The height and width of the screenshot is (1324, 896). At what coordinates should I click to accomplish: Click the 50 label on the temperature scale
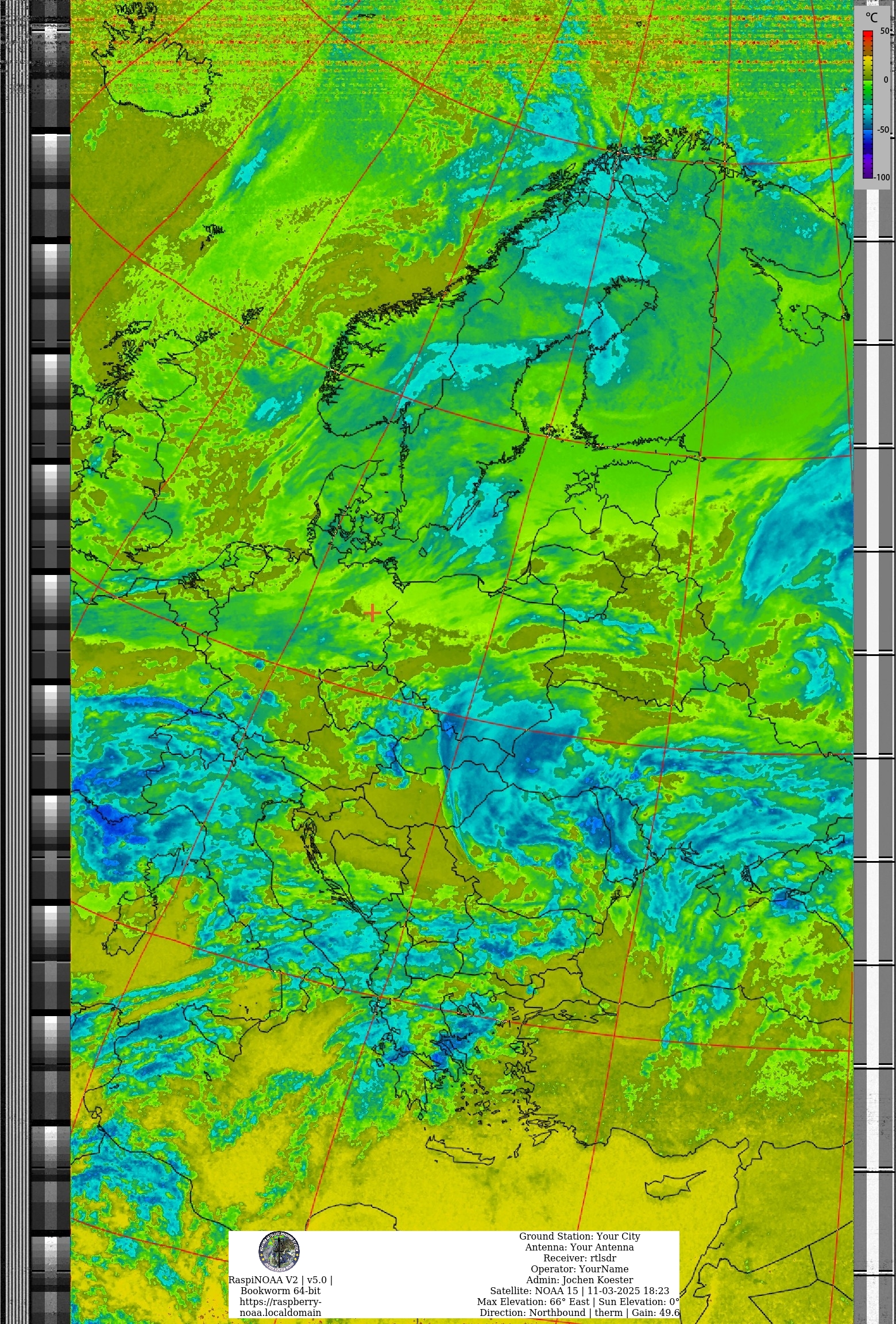pos(885,31)
